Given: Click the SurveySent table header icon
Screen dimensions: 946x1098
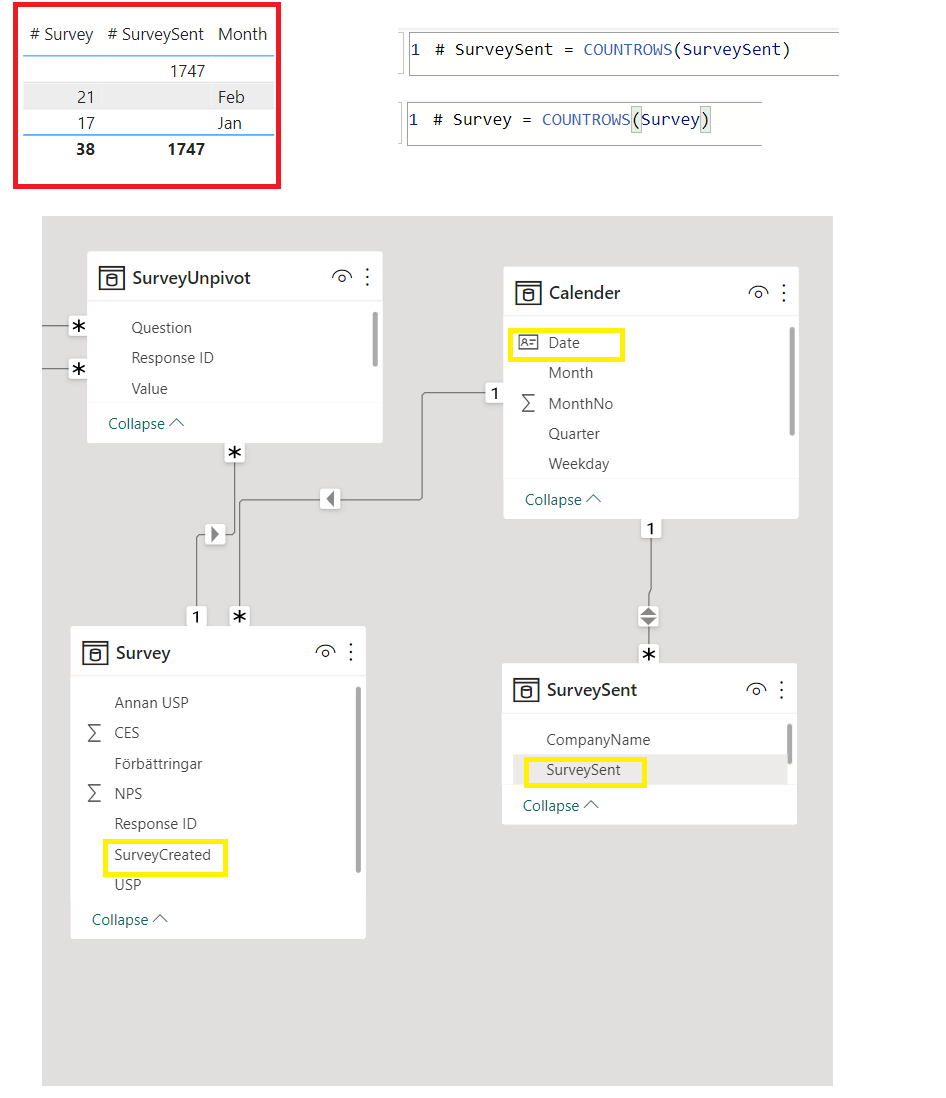Looking at the screenshot, I should point(526,690).
